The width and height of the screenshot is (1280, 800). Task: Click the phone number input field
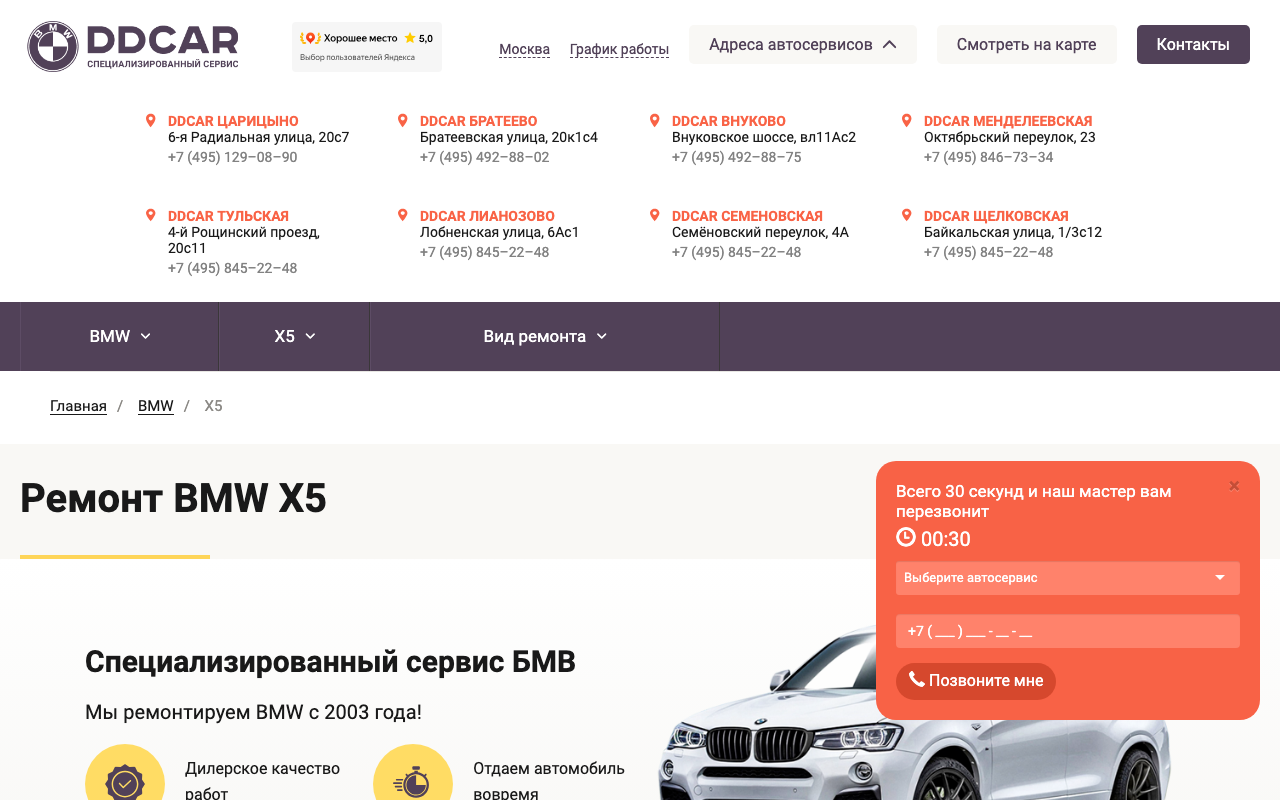1068,631
